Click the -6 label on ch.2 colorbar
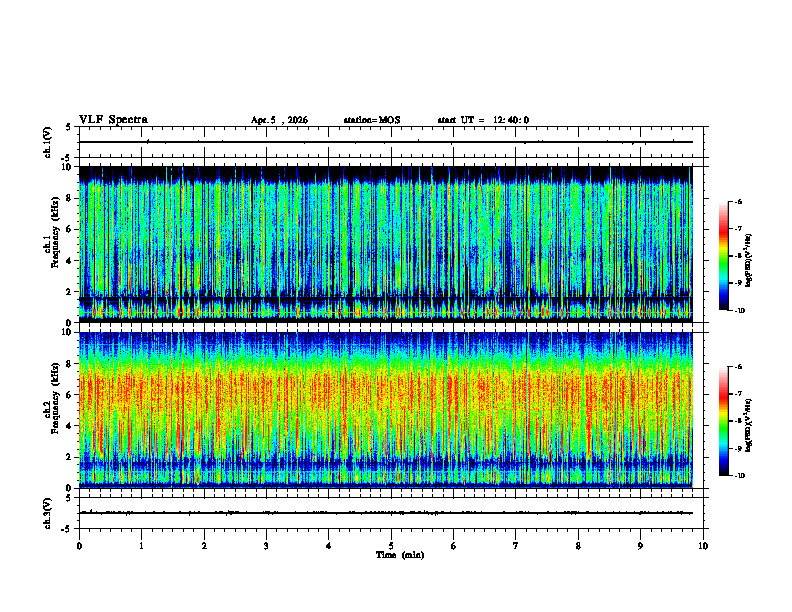 point(738,367)
